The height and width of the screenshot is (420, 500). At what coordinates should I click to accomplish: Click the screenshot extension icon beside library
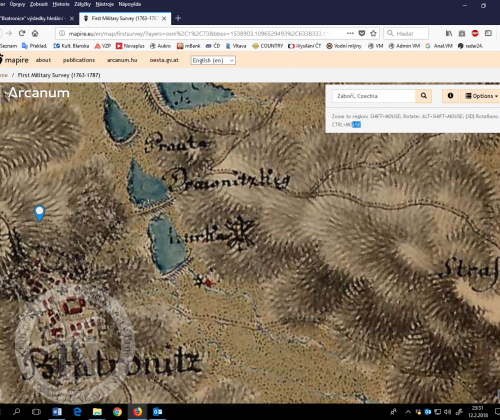pos(462,33)
